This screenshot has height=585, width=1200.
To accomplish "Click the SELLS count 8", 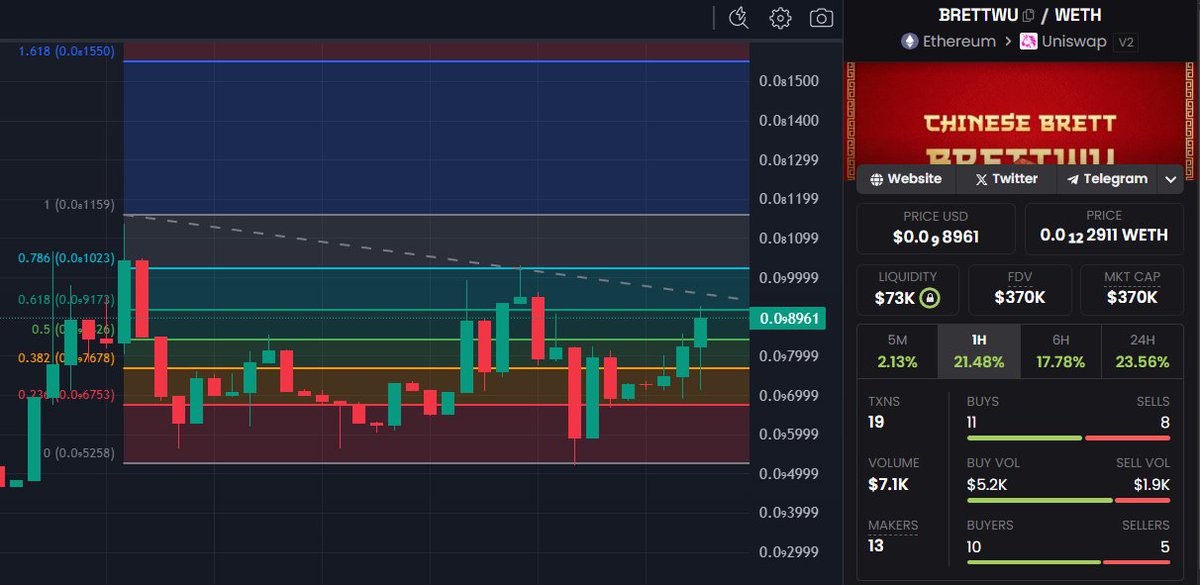I will coord(1164,422).
